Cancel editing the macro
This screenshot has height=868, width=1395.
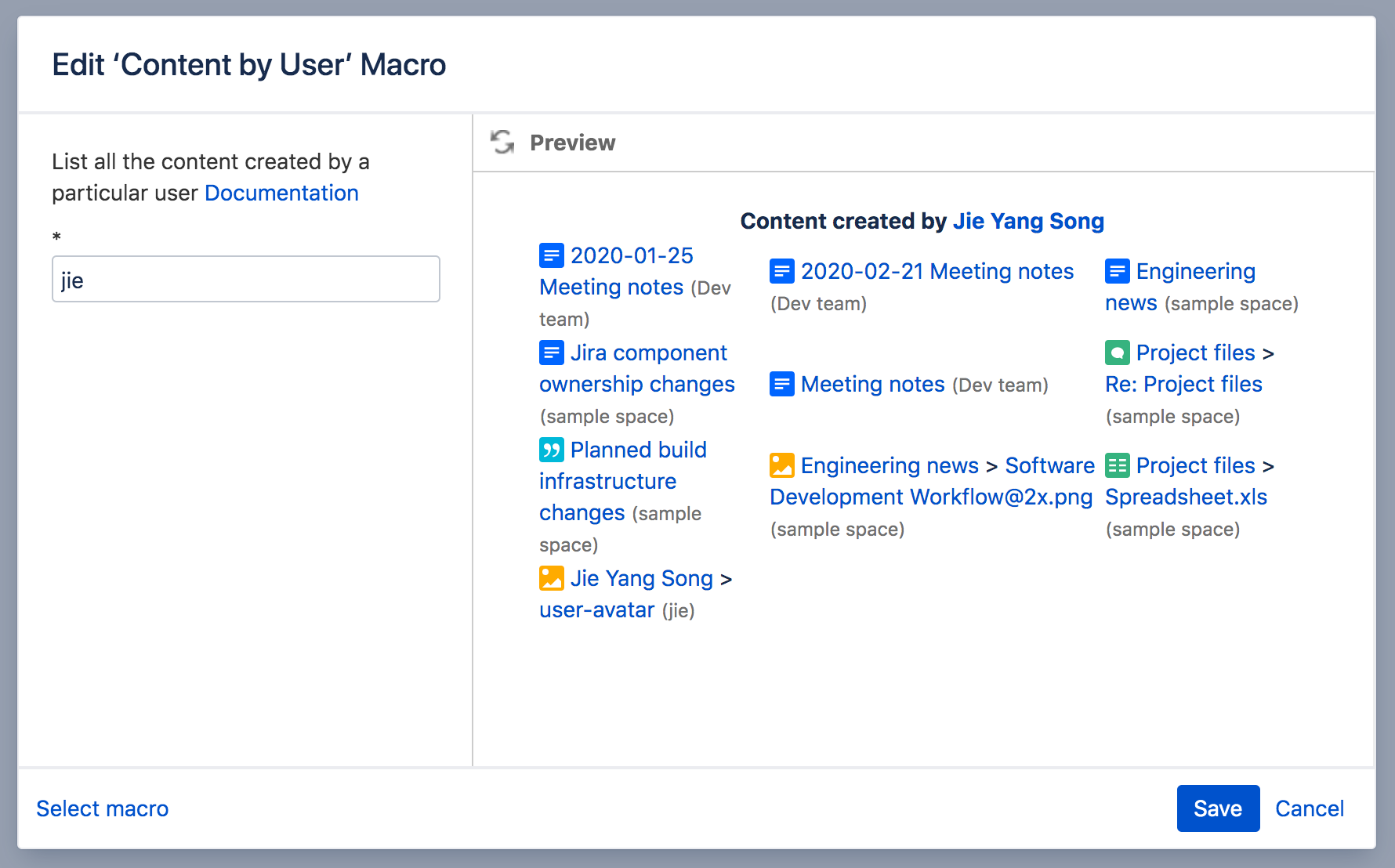pyautogui.click(x=1309, y=808)
